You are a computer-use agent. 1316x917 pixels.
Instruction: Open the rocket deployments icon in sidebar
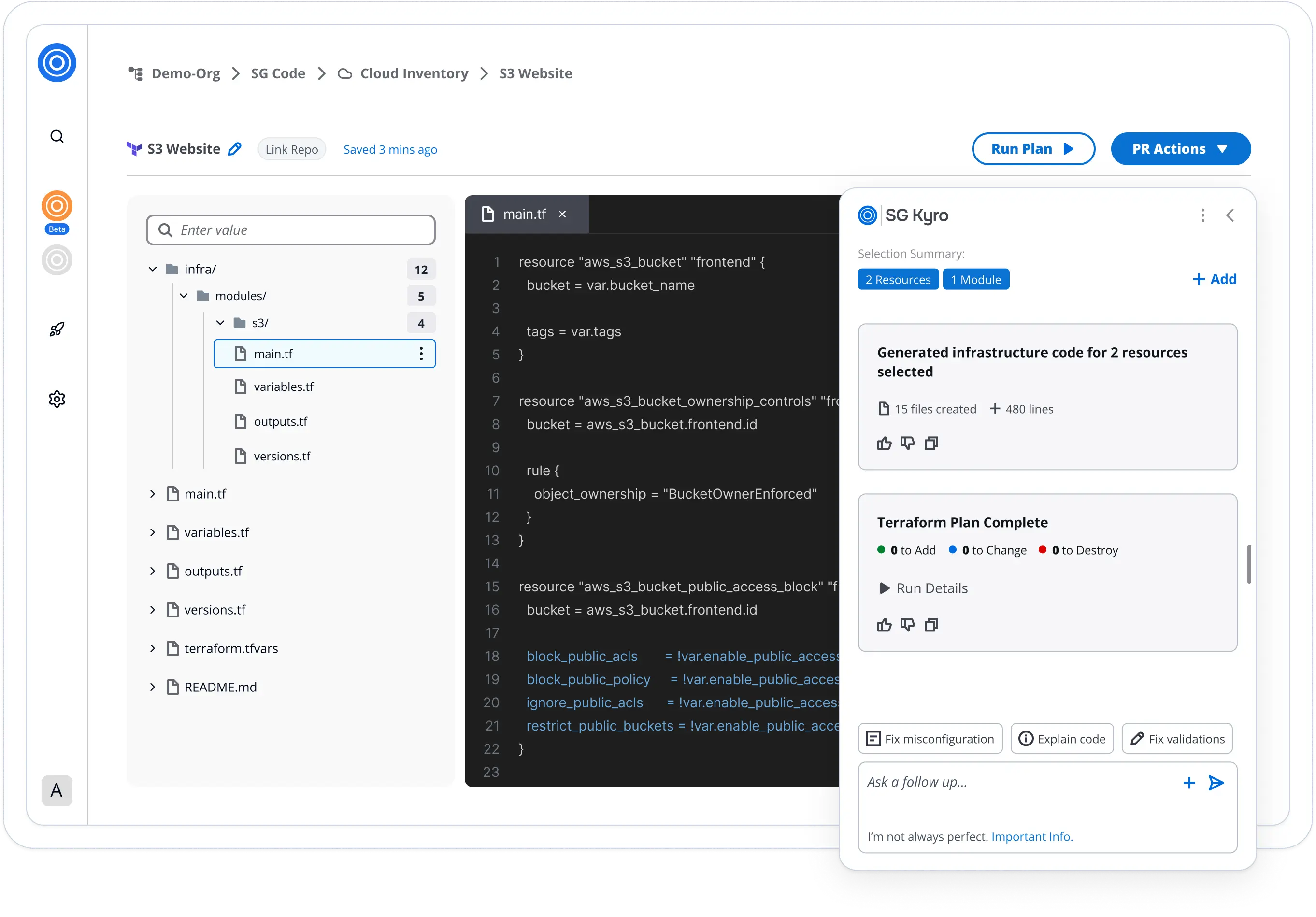[x=57, y=330]
